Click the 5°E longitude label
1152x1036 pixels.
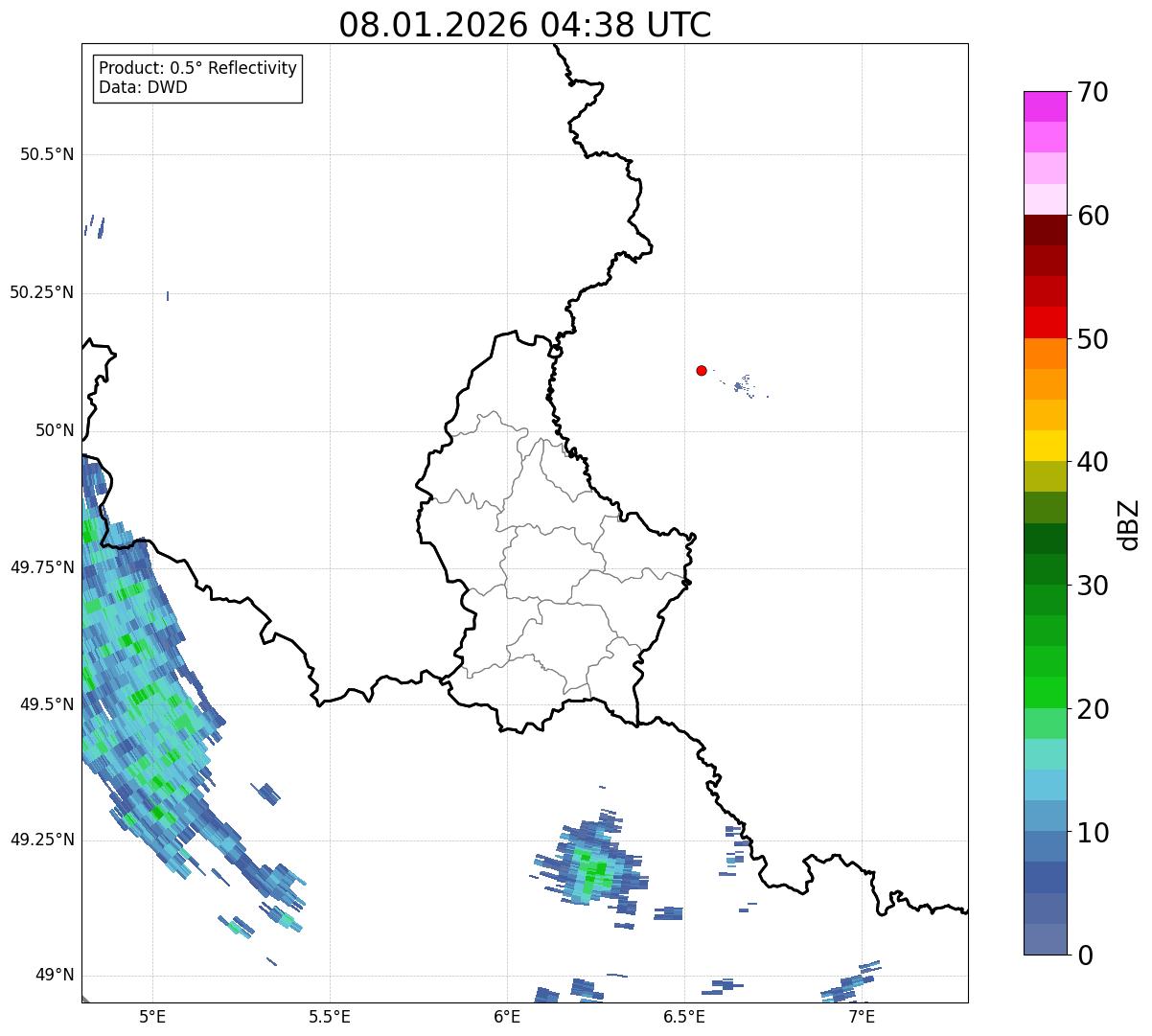click(152, 1017)
